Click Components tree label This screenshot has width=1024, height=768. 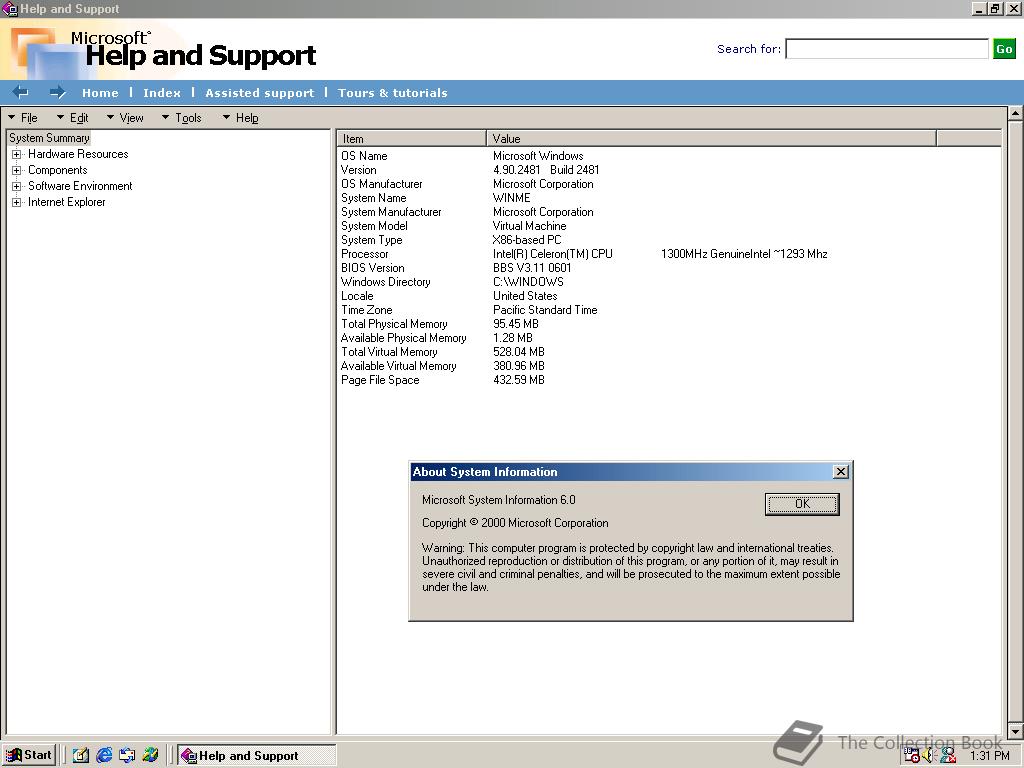click(x=57, y=170)
